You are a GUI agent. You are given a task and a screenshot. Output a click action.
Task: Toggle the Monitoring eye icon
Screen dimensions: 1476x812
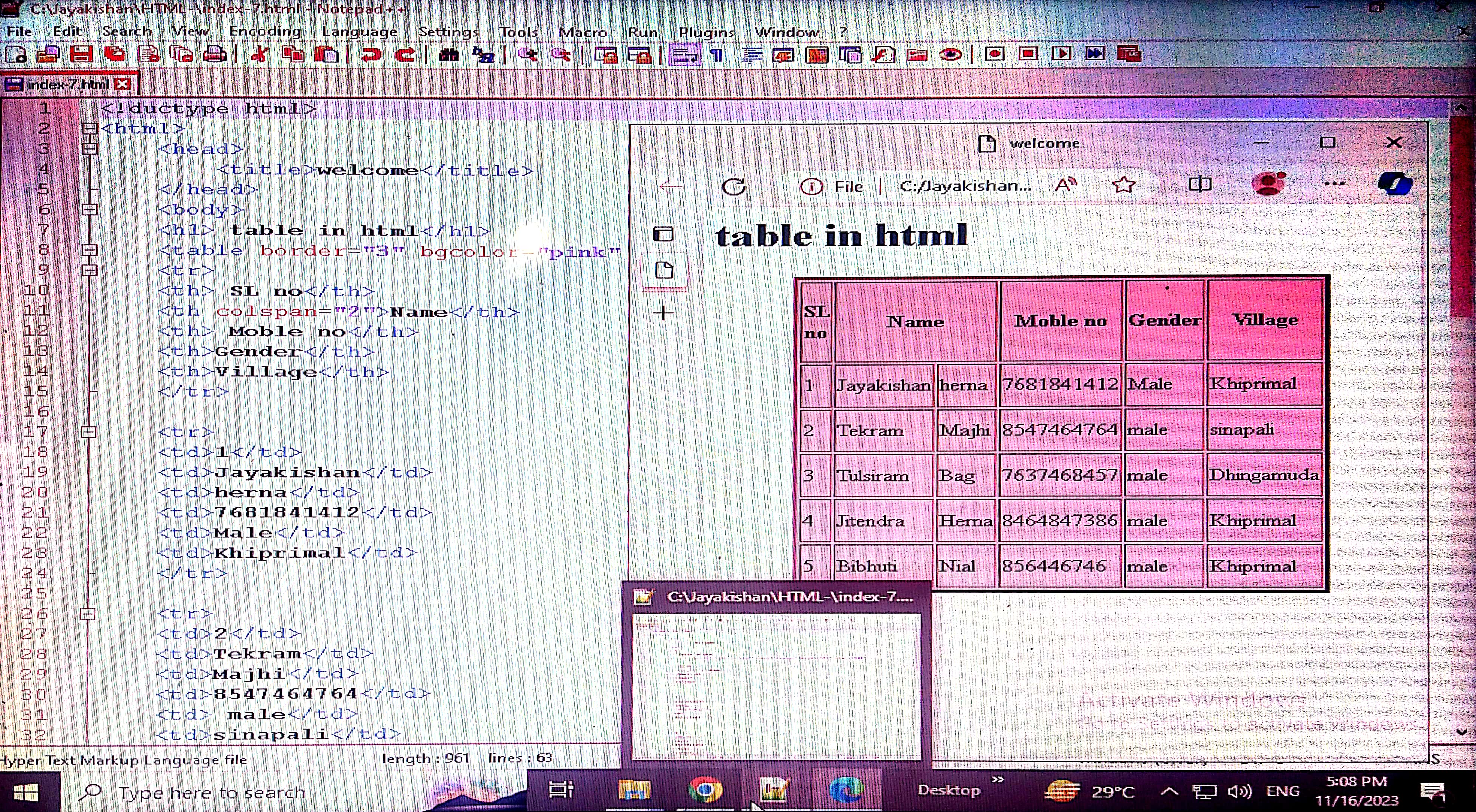click(951, 55)
